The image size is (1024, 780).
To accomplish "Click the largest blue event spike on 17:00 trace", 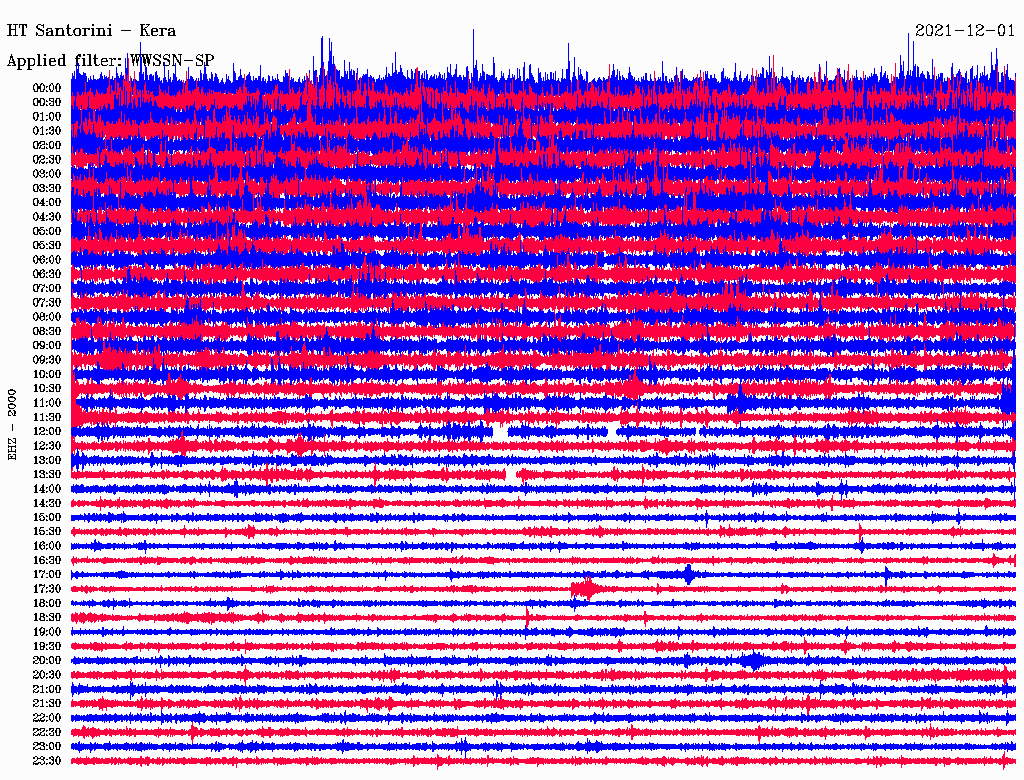I will point(688,575).
